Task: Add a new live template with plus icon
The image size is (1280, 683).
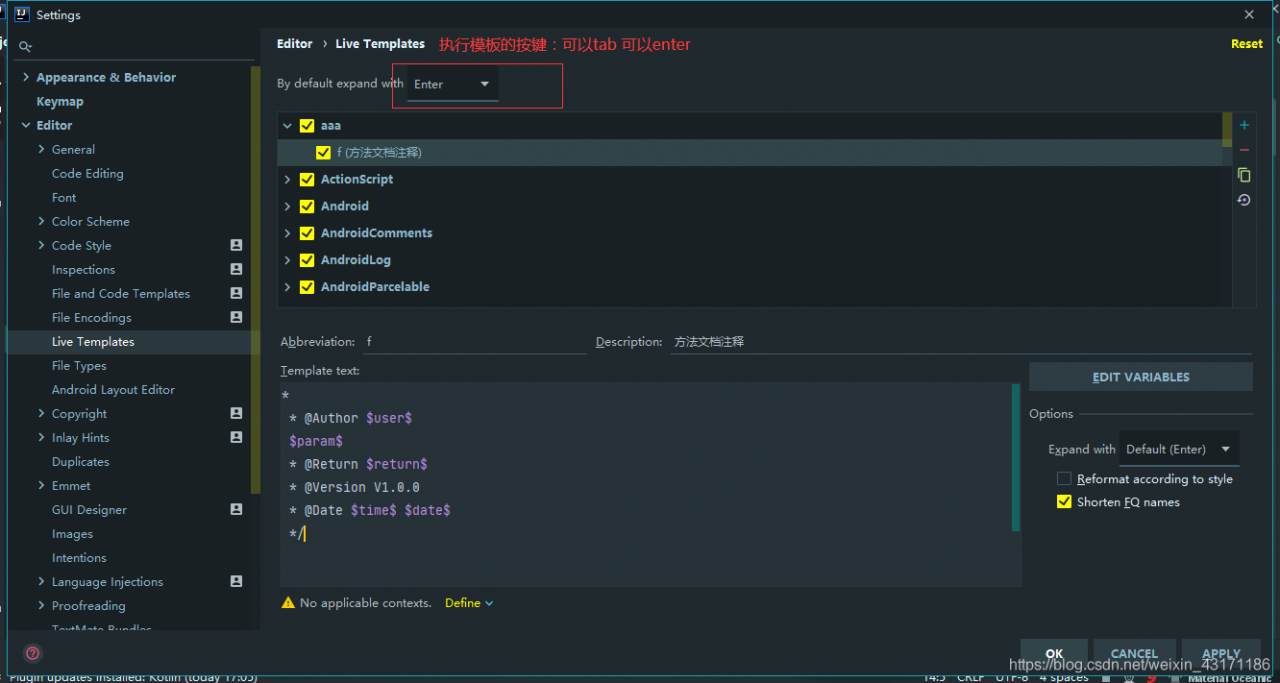Action: [1244, 125]
